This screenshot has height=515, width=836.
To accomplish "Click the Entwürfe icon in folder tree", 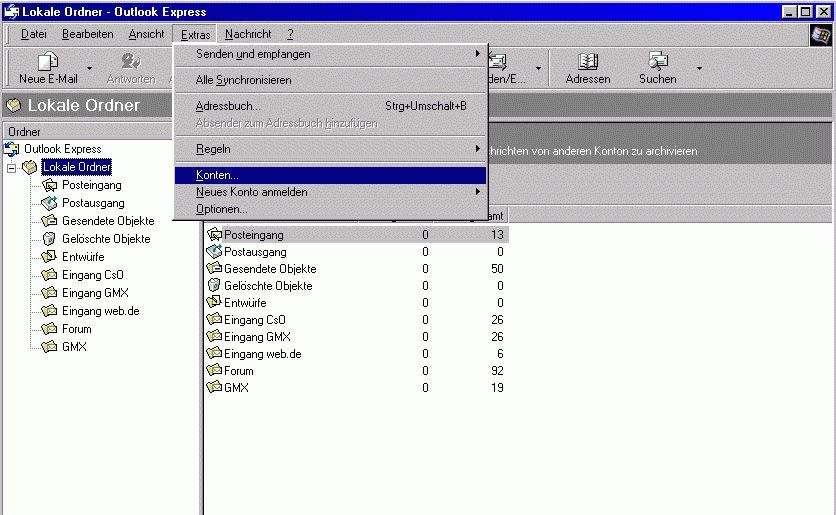I will (x=50, y=257).
